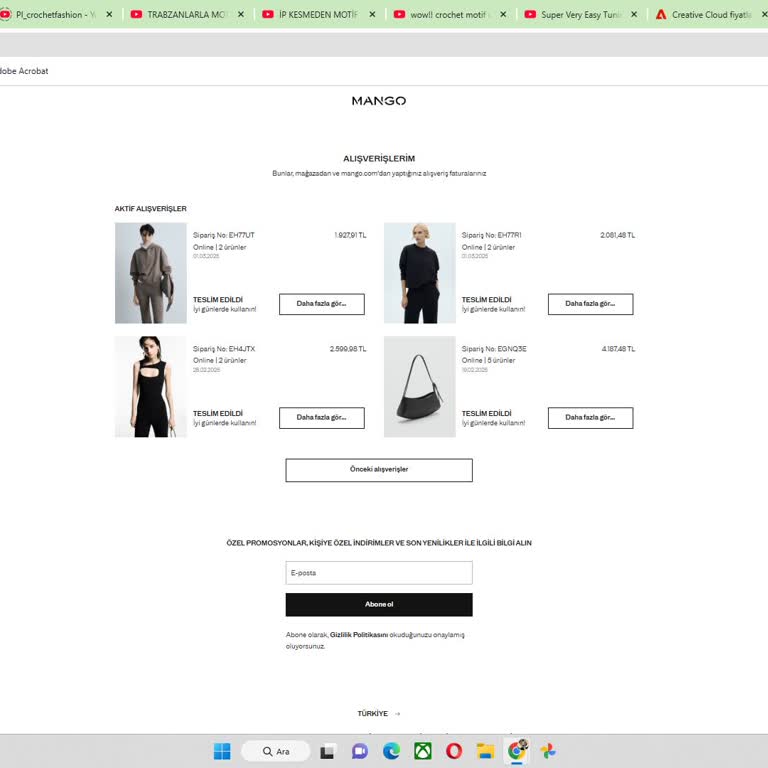Image resolution: width=768 pixels, height=768 pixels.
Task: View more for order EGNQ3E
Action: pos(591,418)
